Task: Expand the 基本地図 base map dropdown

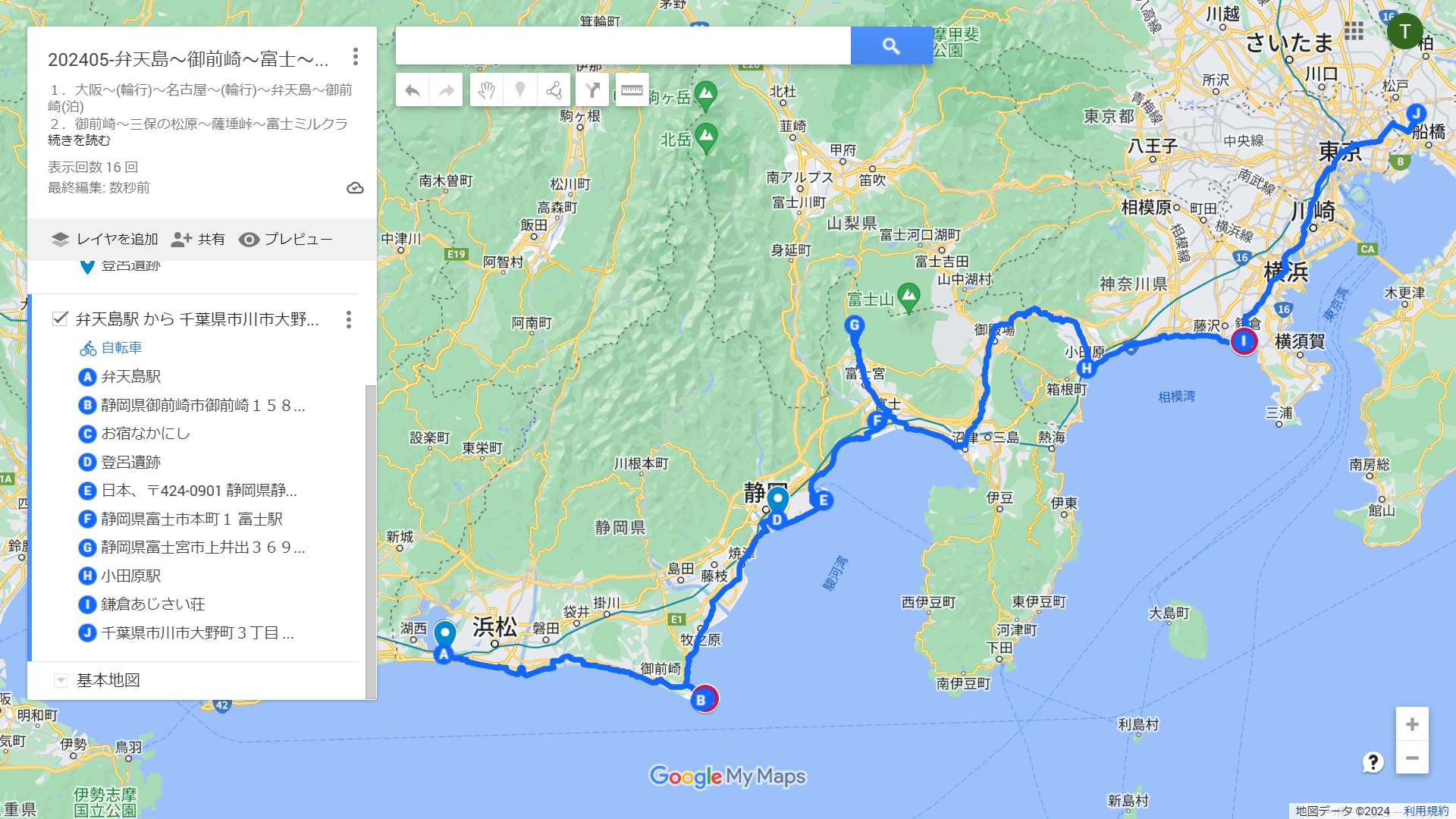Action: [x=61, y=680]
